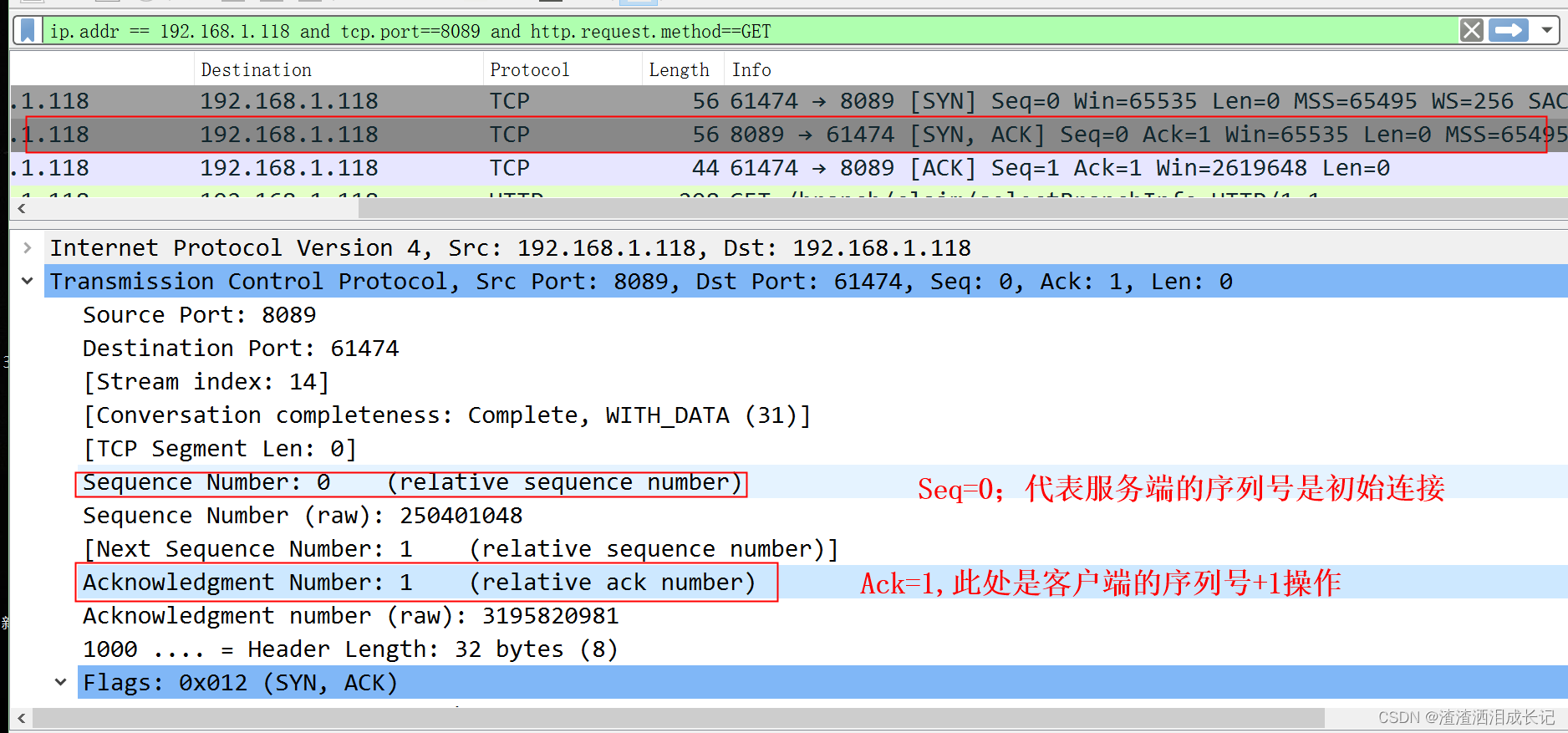
Task: Collapse the Flags: 0x012 node
Action: click(60, 683)
